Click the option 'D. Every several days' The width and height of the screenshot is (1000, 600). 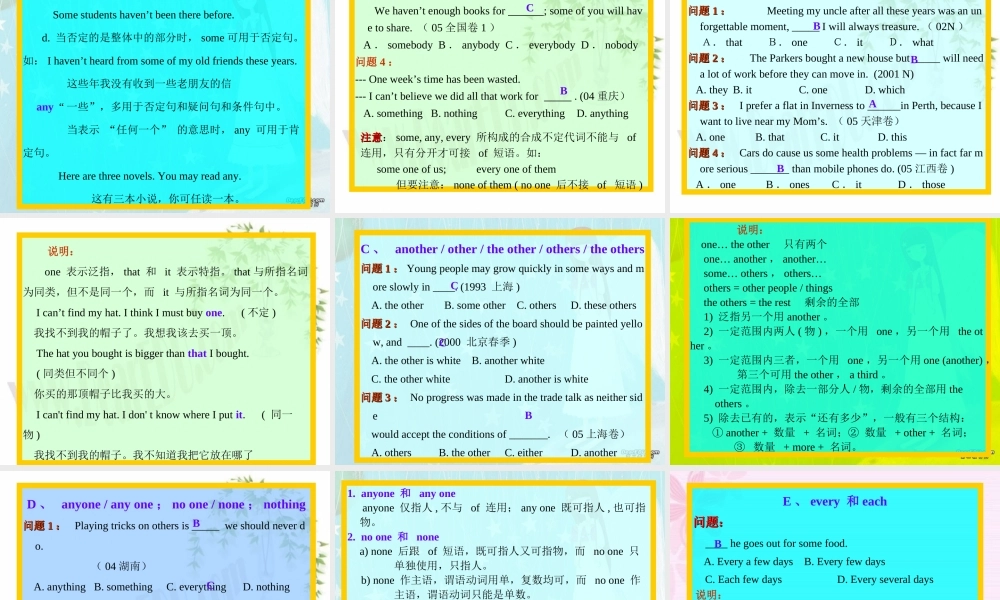tap(885, 580)
